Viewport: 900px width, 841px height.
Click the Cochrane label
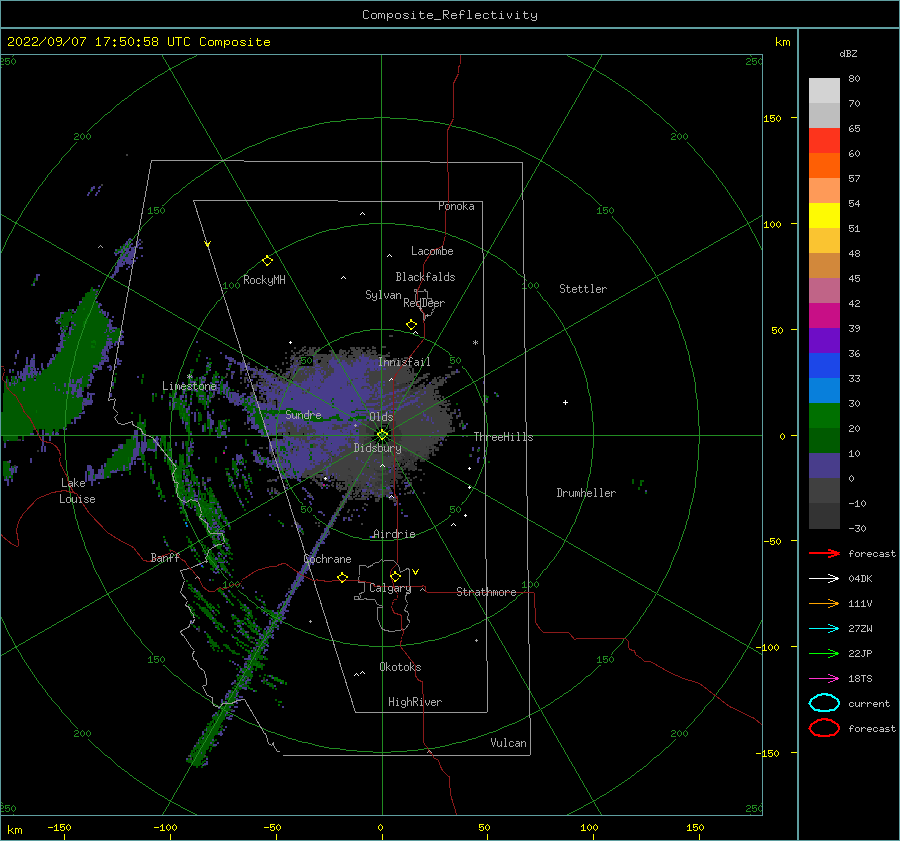tap(327, 559)
